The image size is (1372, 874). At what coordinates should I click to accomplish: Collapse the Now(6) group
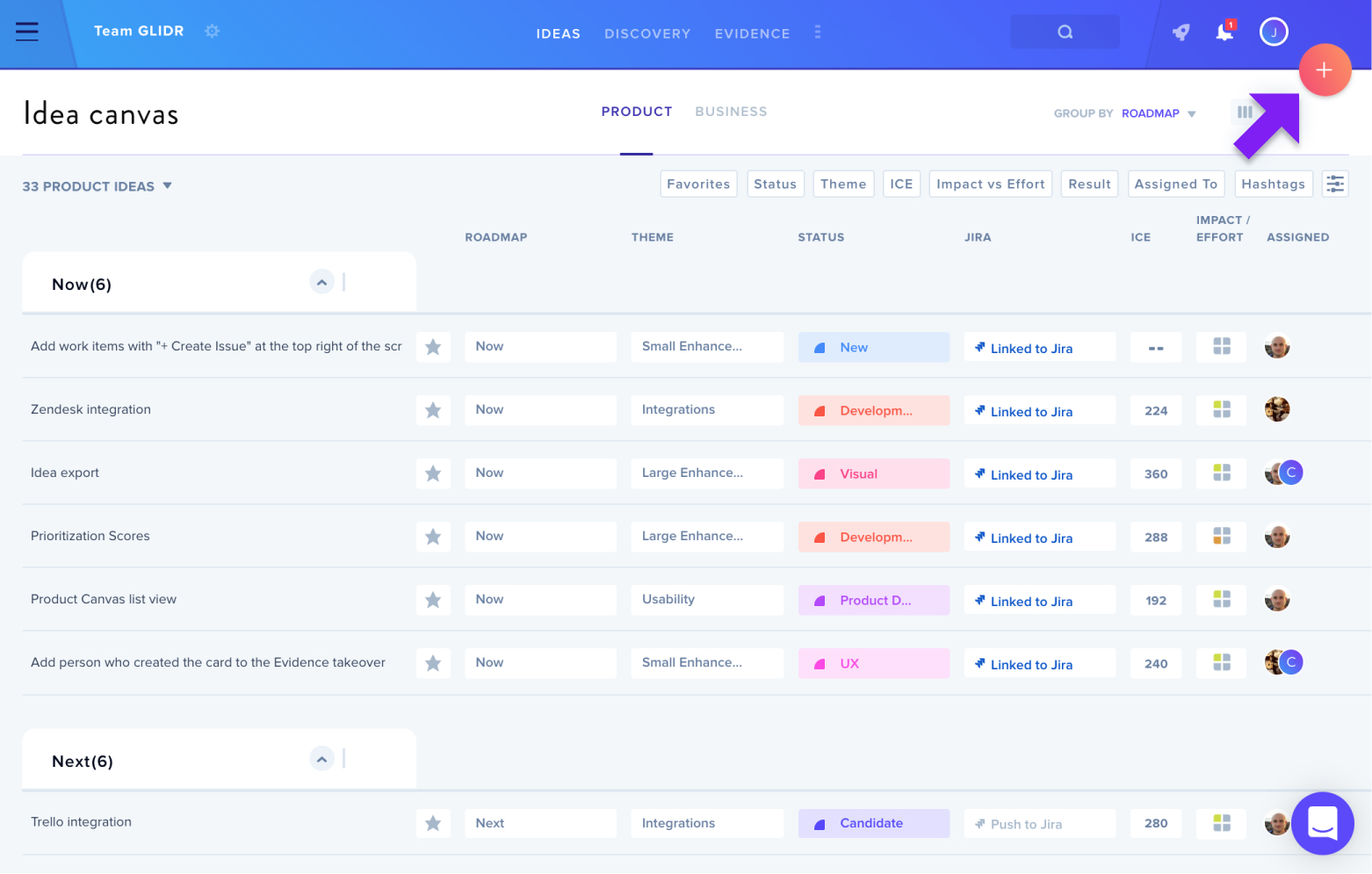click(321, 283)
